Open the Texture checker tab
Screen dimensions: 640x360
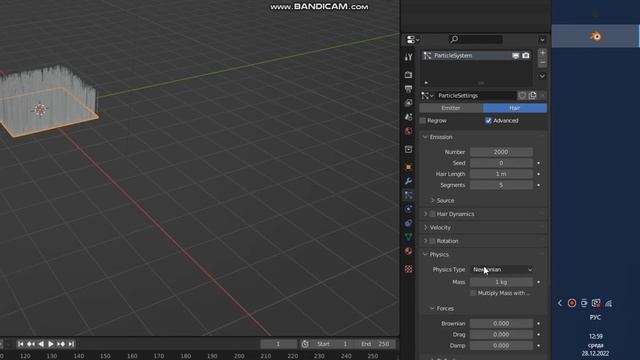coord(409,269)
